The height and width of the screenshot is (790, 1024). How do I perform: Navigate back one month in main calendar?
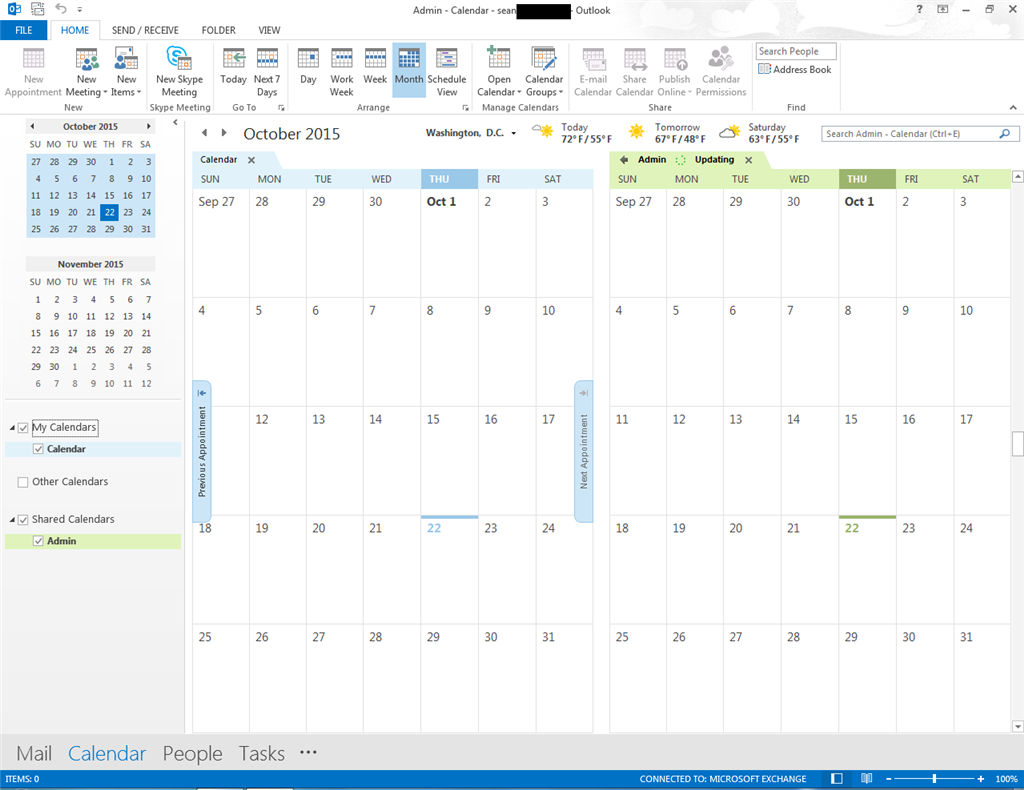tap(204, 133)
